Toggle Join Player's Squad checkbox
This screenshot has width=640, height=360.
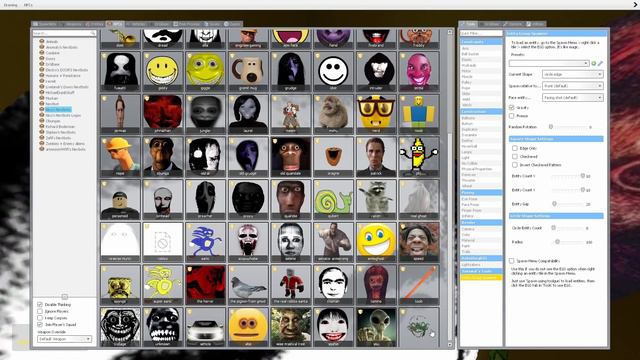pyautogui.click(x=40, y=324)
